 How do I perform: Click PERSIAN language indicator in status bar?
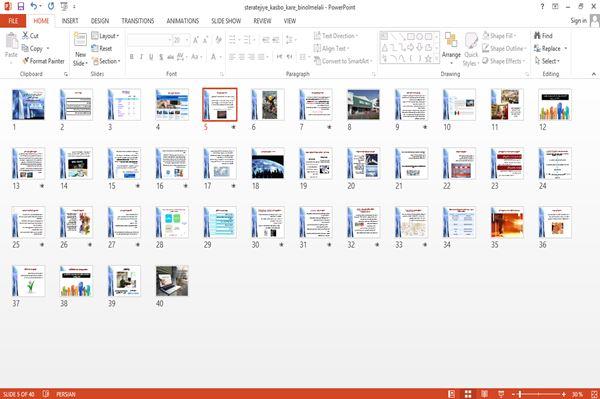[x=66, y=394]
